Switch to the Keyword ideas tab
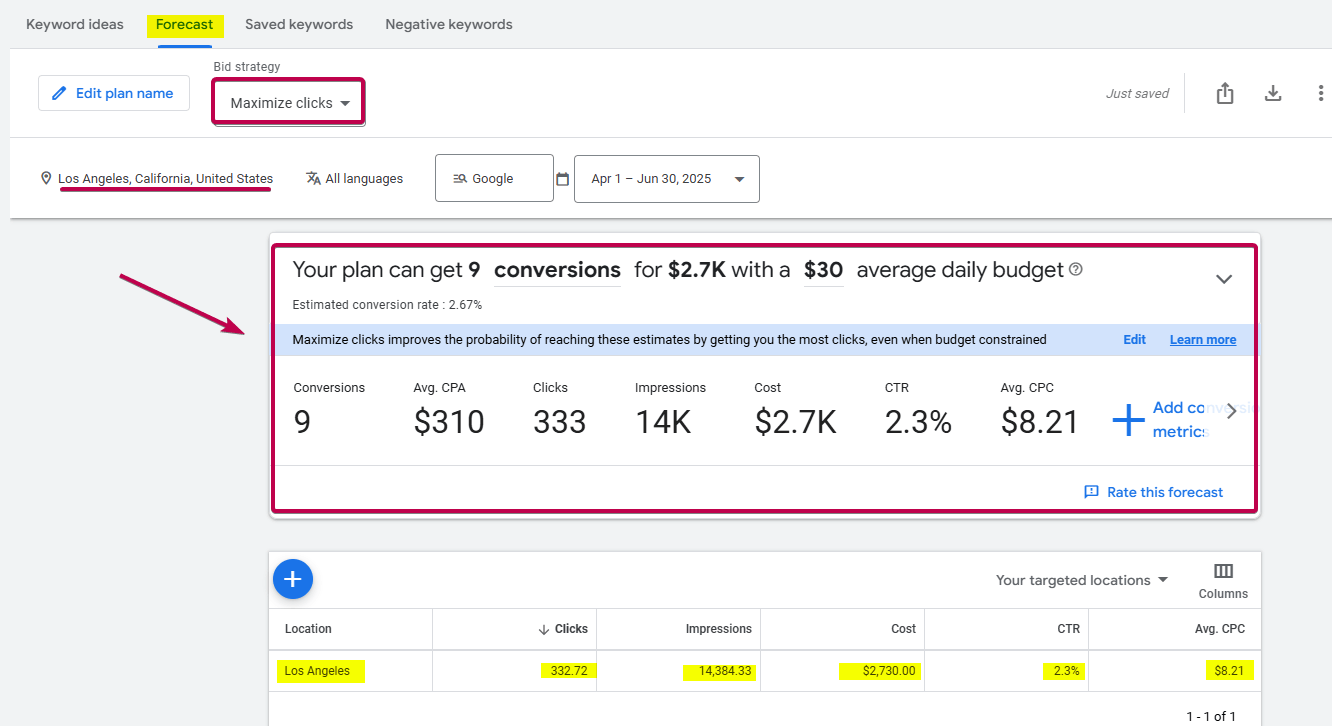The image size is (1332, 726). coord(75,24)
